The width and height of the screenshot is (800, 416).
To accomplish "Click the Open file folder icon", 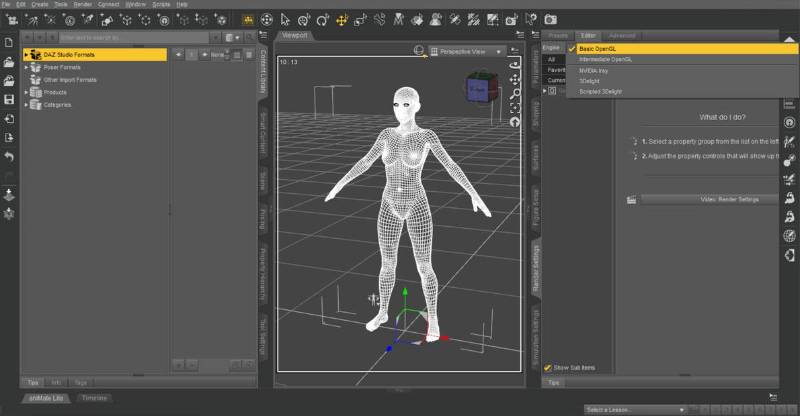I will point(9,62).
